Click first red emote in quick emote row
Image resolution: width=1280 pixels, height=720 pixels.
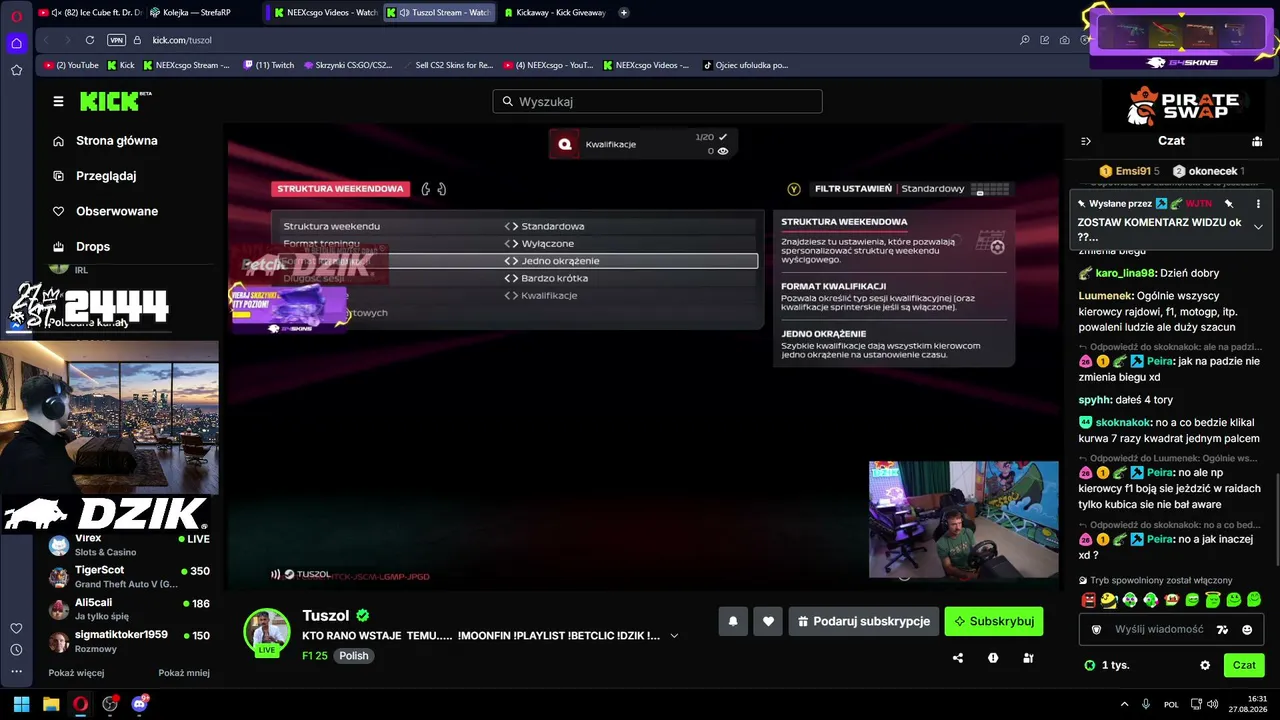pos(1088,600)
